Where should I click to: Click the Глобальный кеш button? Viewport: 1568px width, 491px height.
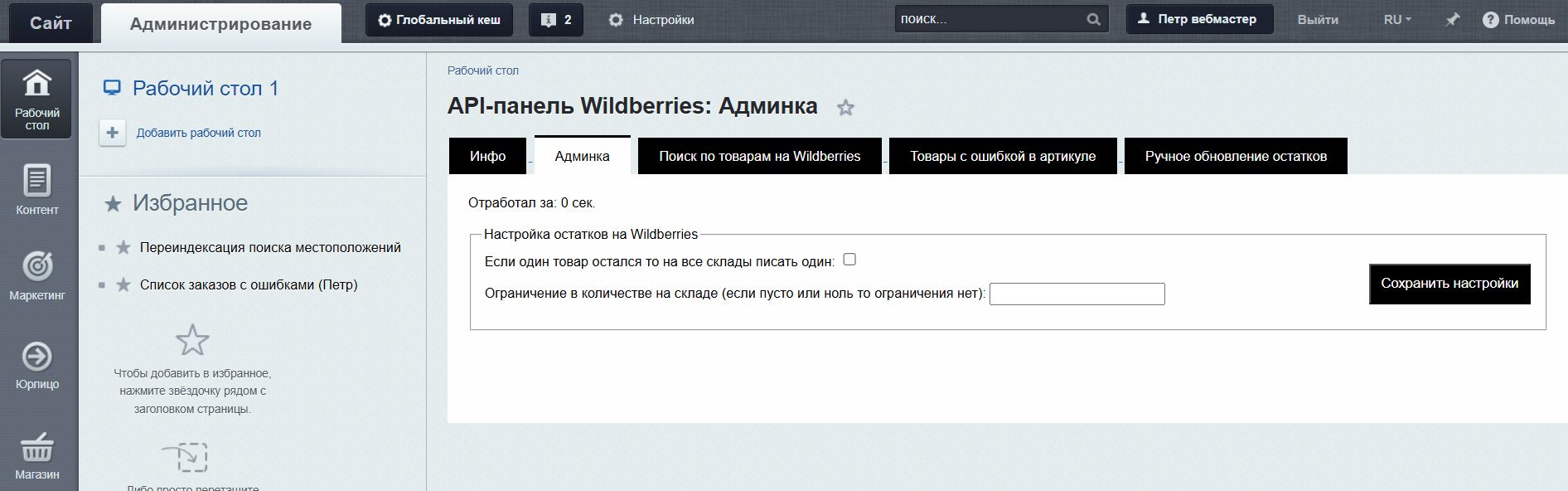pyautogui.click(x=439, y=20)
